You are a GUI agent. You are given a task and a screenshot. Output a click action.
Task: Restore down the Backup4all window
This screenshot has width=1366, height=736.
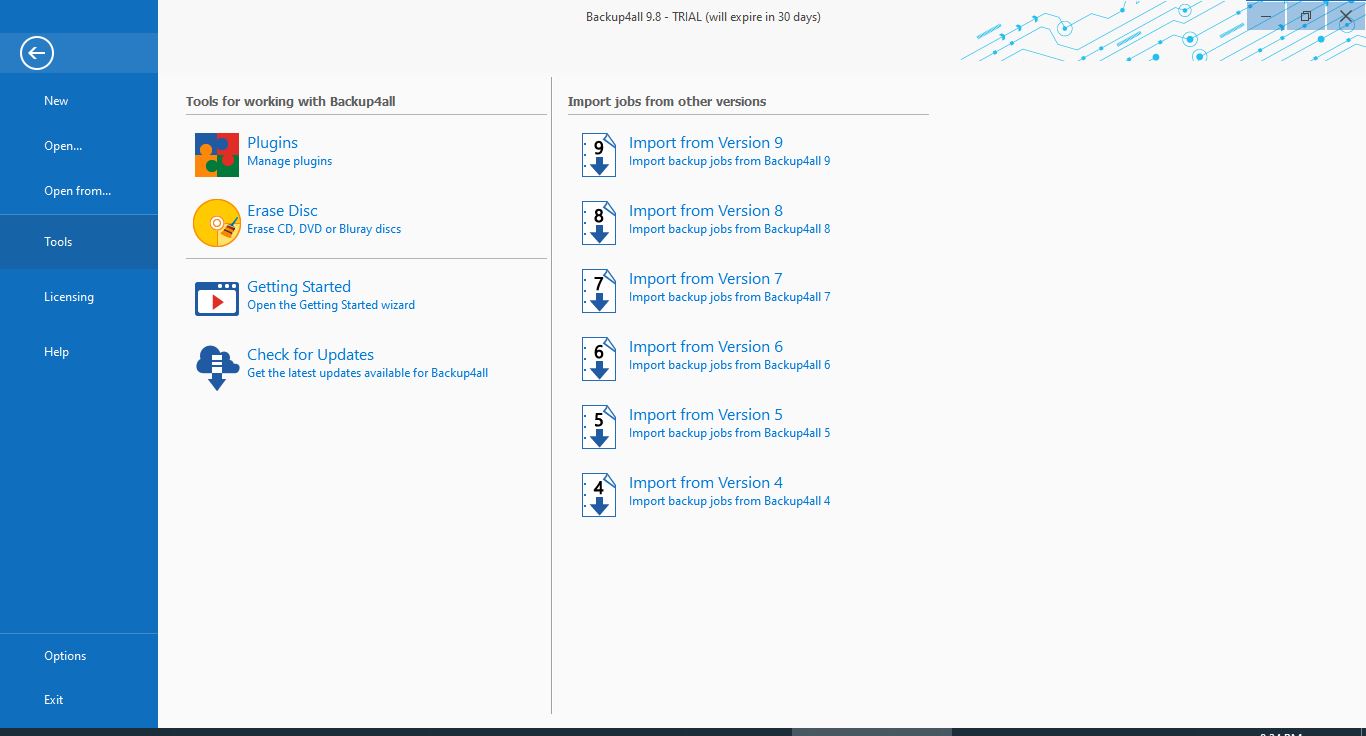pos(1306,16)
